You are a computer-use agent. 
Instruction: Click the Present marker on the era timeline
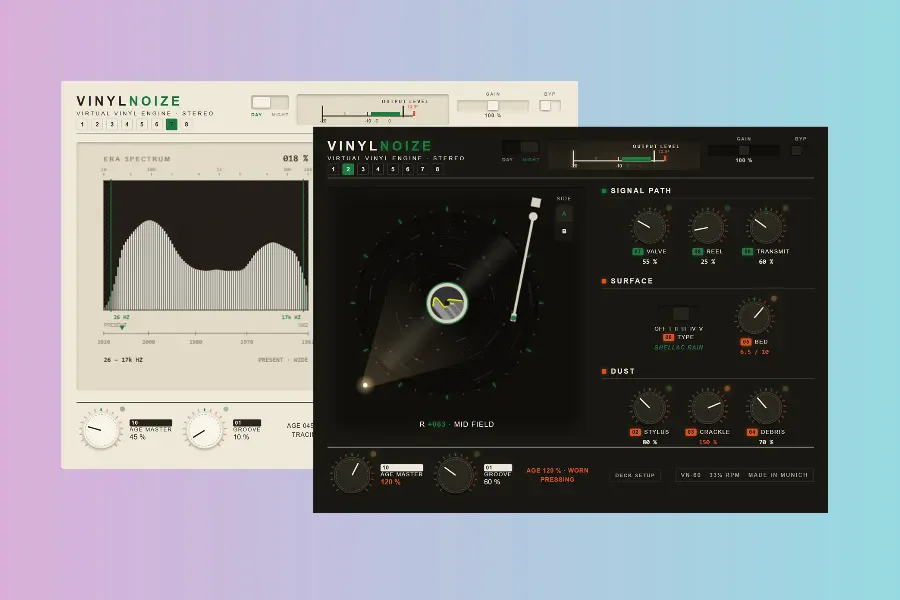pyautogui.click(x=122, y=327)
